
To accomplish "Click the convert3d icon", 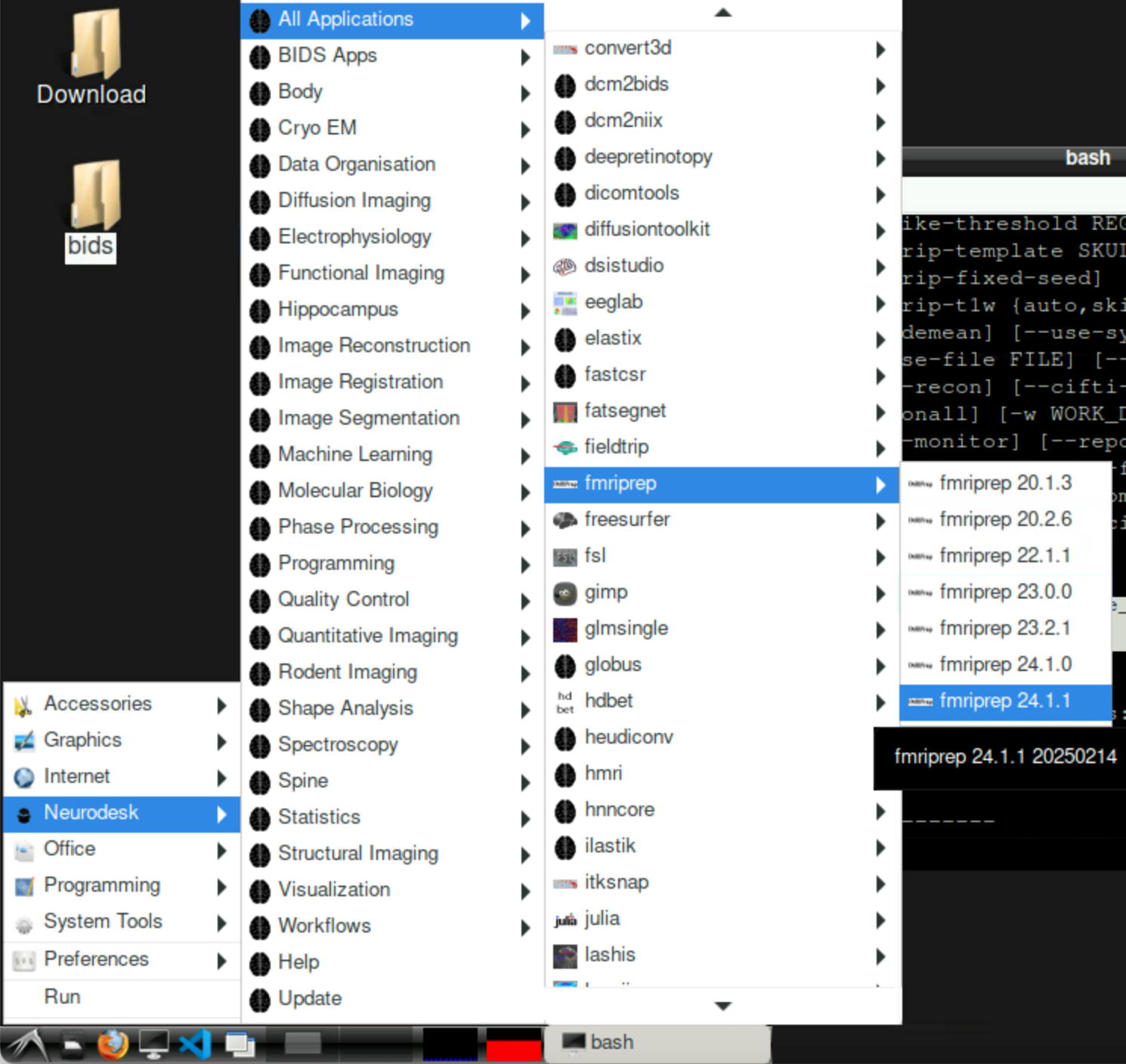I will [x=565, y=50].
